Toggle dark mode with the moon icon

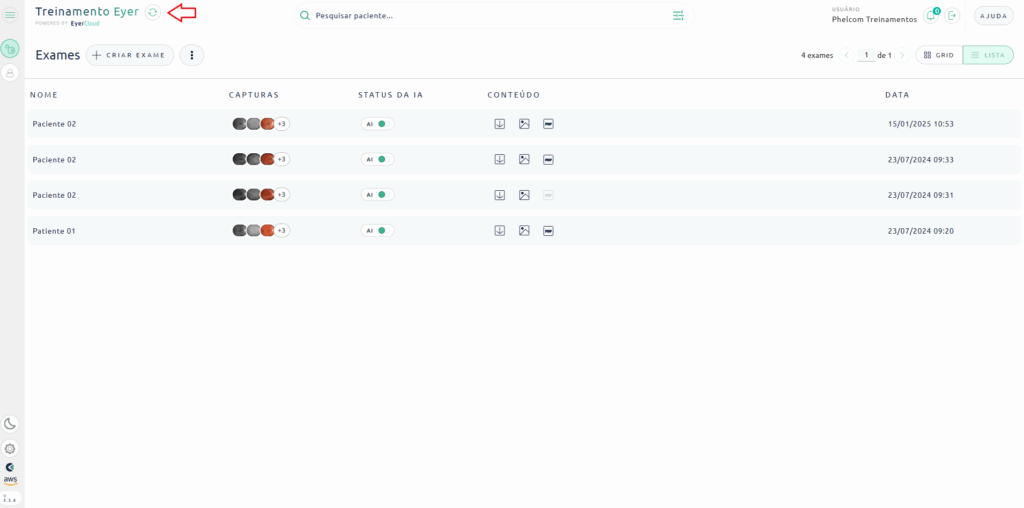click(x=10, y=424)
